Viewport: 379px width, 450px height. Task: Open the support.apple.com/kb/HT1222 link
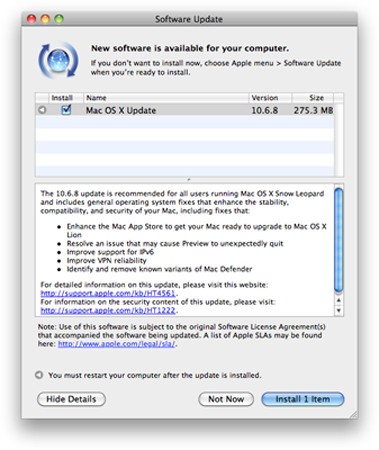click(108, 310)
